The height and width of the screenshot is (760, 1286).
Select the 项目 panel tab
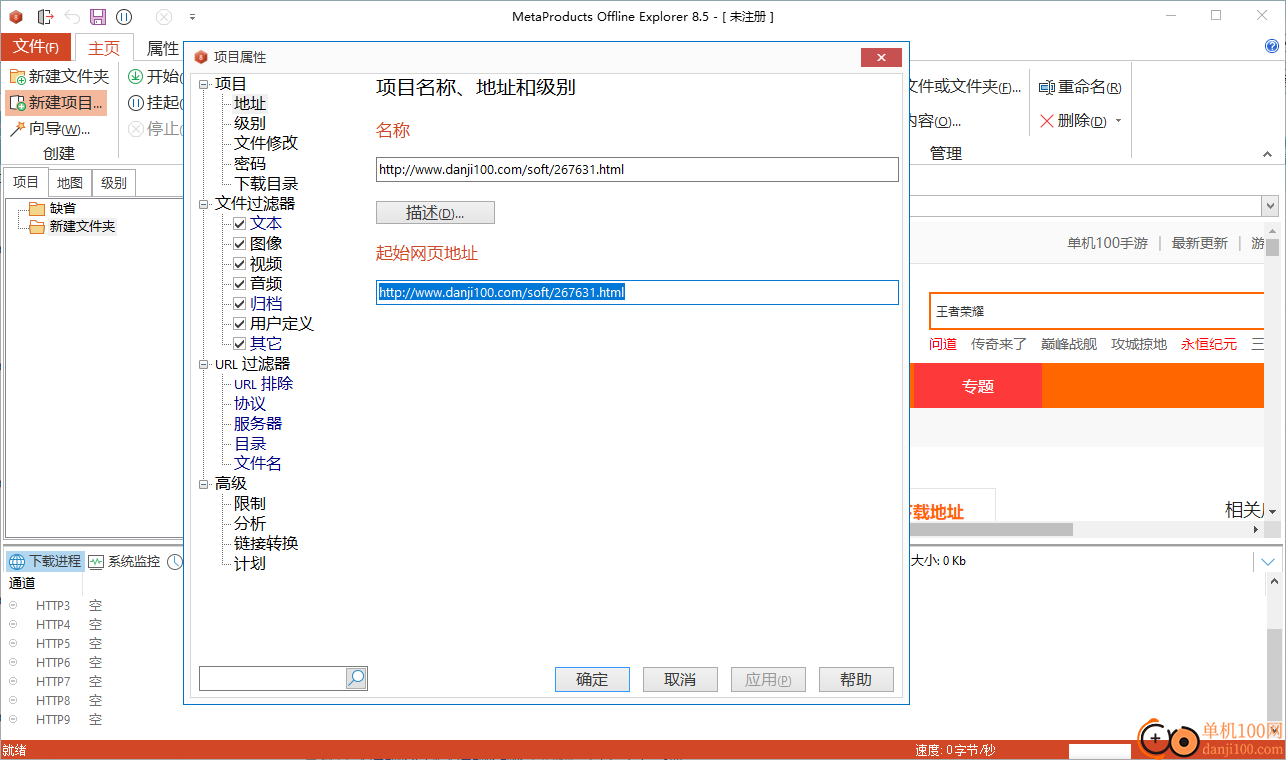tap(26, 182)
